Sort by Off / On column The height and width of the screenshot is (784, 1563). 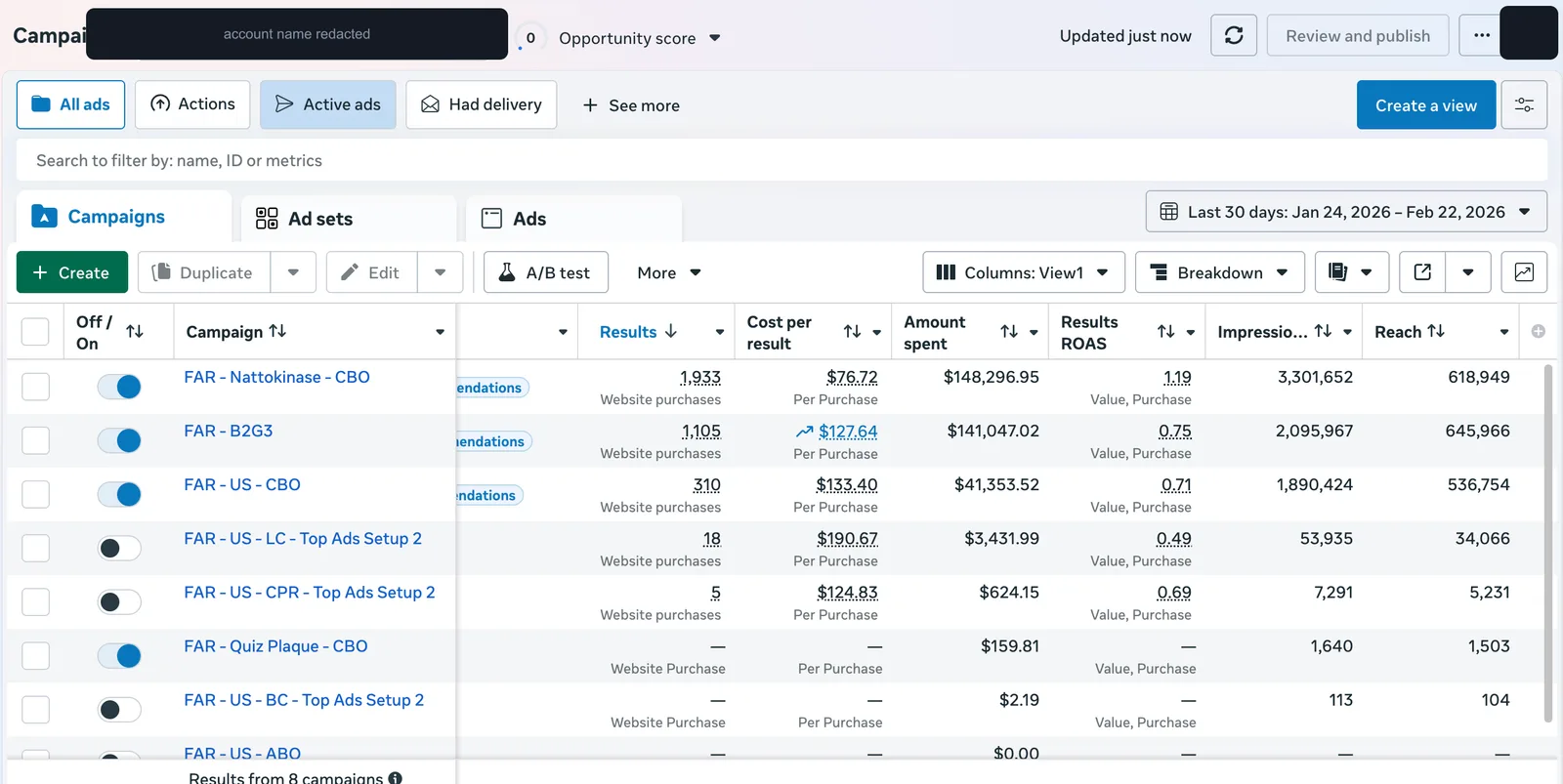click(x=135, y=332)
